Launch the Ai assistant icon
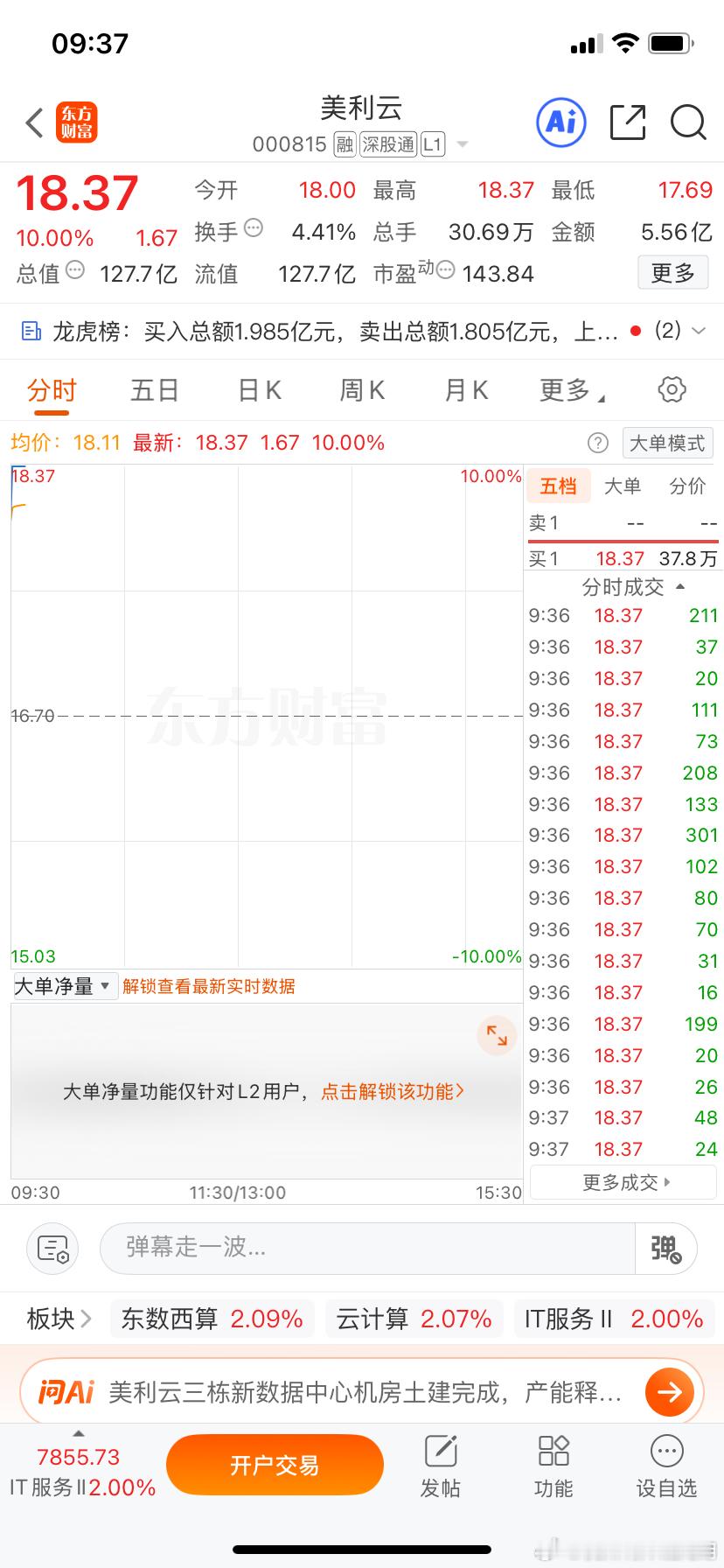 (x=560, y=122)
